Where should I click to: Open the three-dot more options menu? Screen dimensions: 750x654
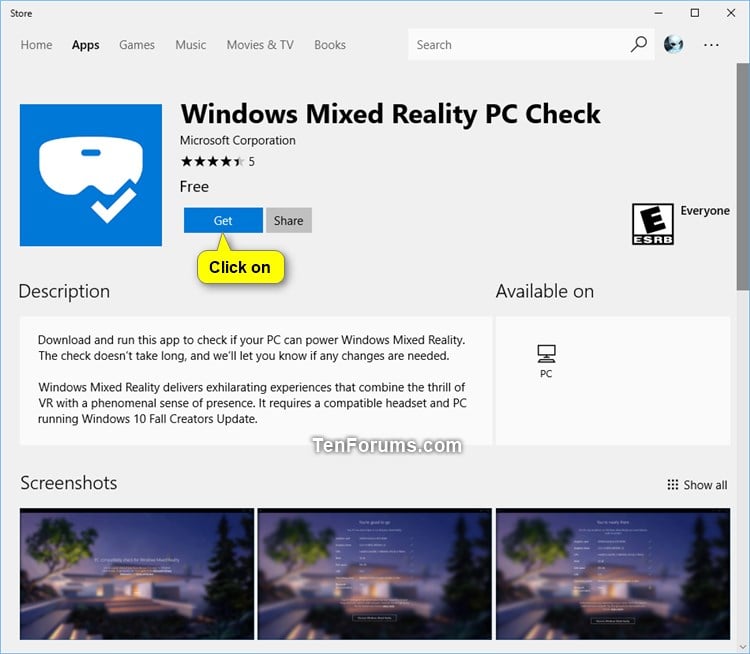click(x=711, y=45)
